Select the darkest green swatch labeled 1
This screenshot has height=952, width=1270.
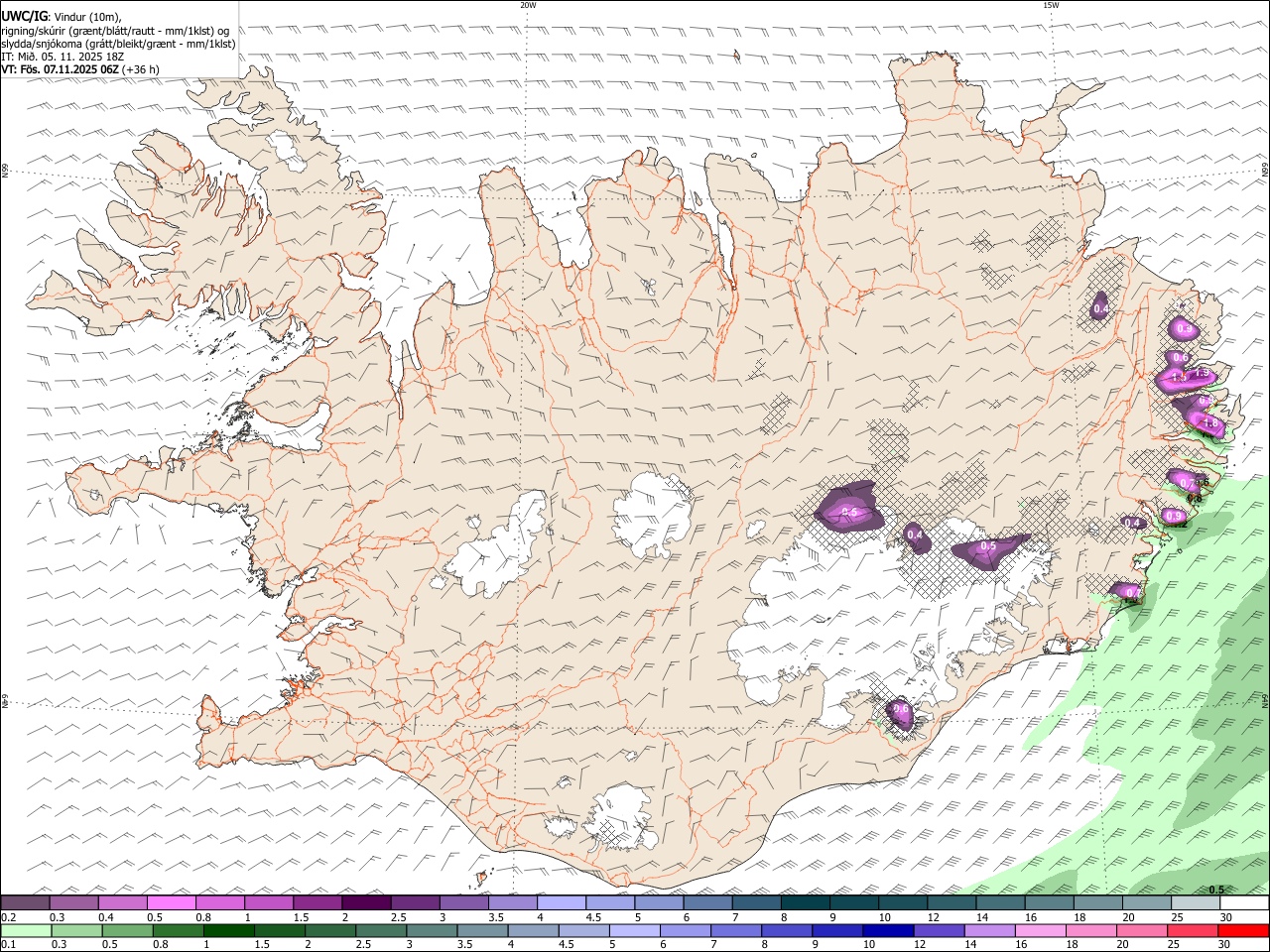point(228,931)
